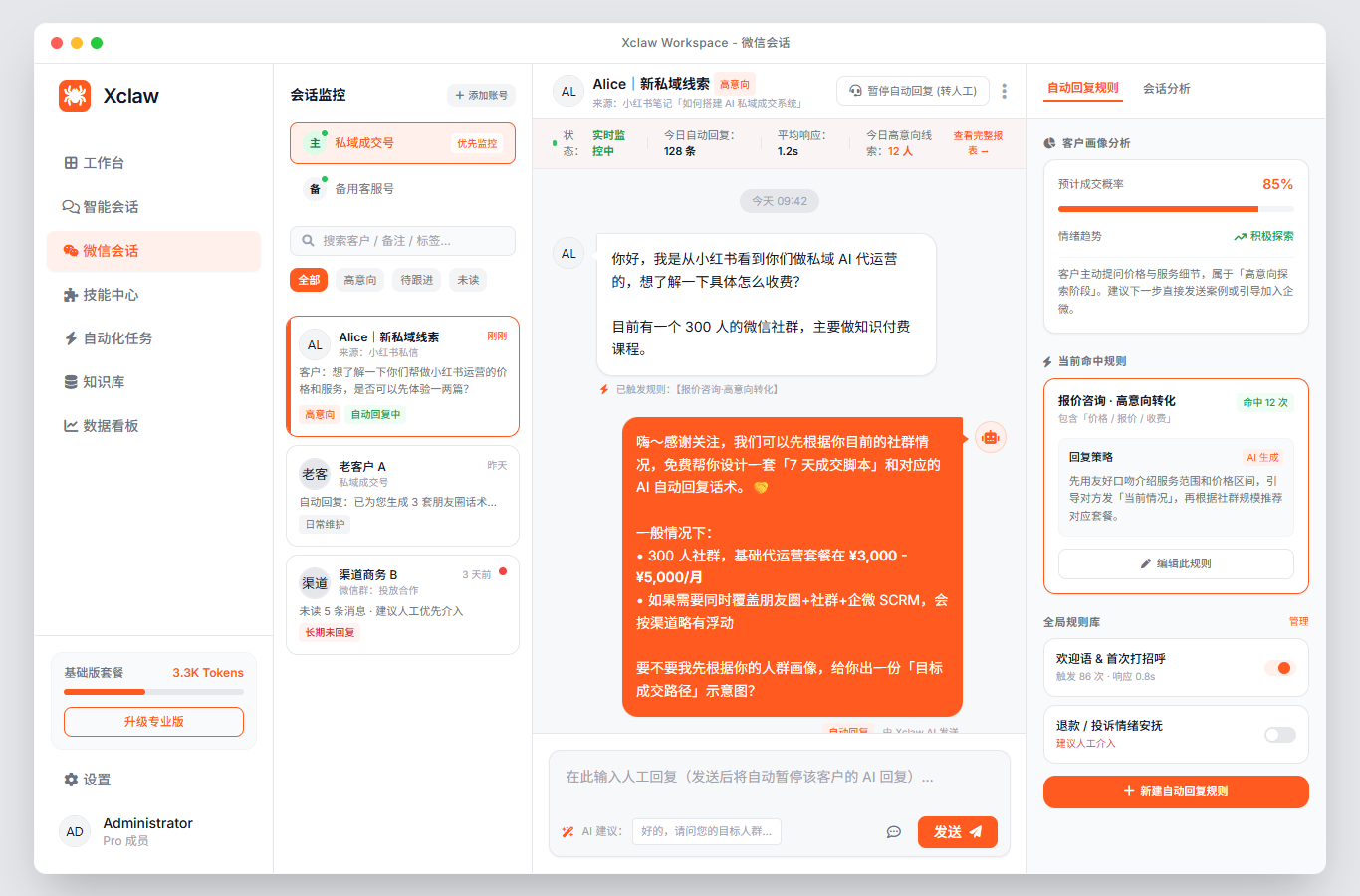1360x896 pixels.
Task: Open the three-dot overflow menu in chat header
Action: (x=1004, y=91)
